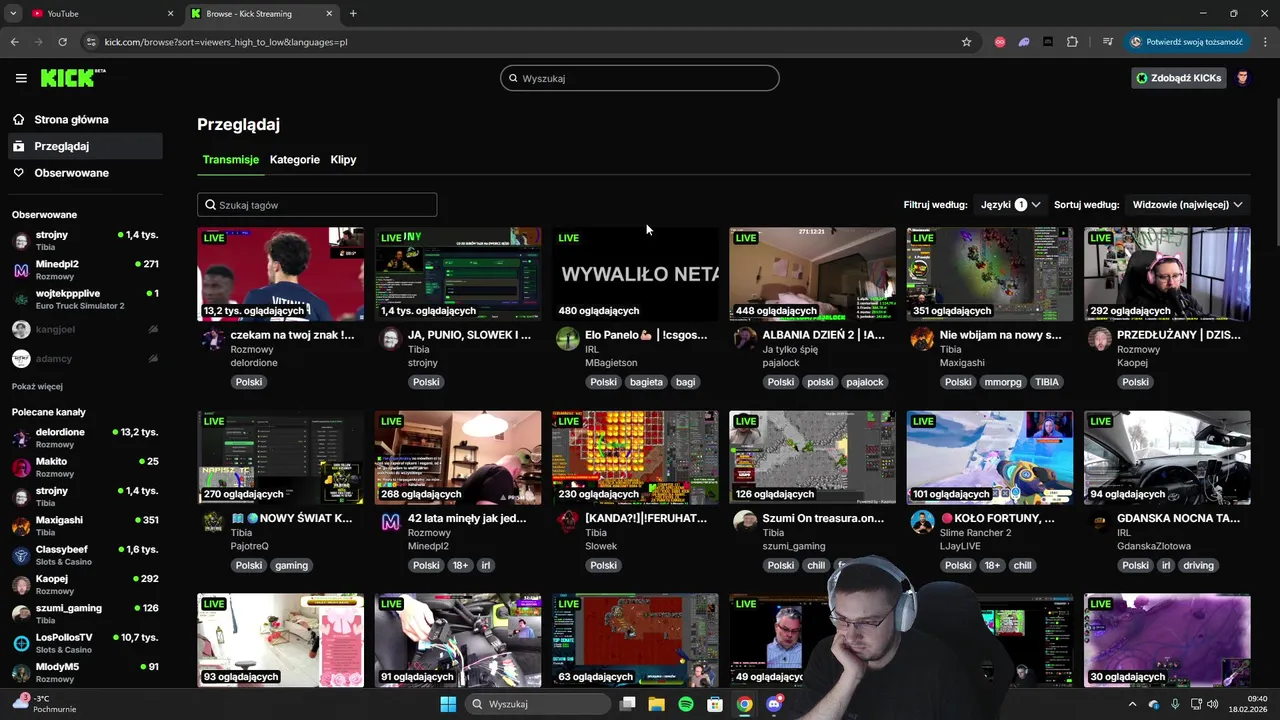This screenshot has height=720, width=1280.
Task: Open the tab search dropdown arrow
Action: 13,14
